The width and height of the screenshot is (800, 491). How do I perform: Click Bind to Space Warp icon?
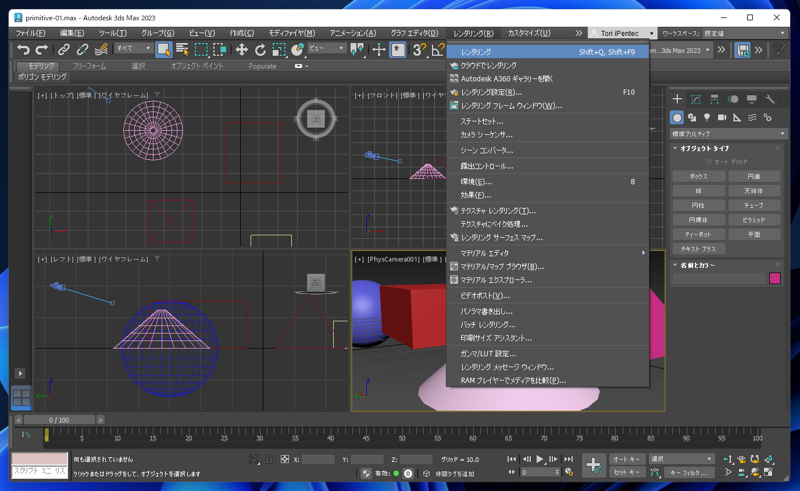101,50
